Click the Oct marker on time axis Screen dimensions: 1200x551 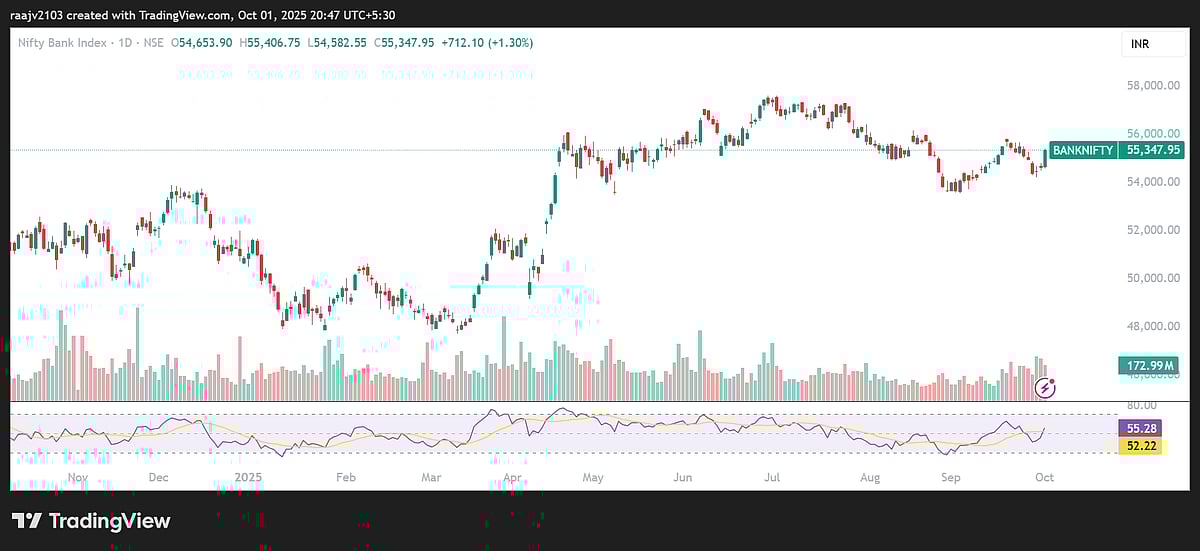click(1043, 478)
